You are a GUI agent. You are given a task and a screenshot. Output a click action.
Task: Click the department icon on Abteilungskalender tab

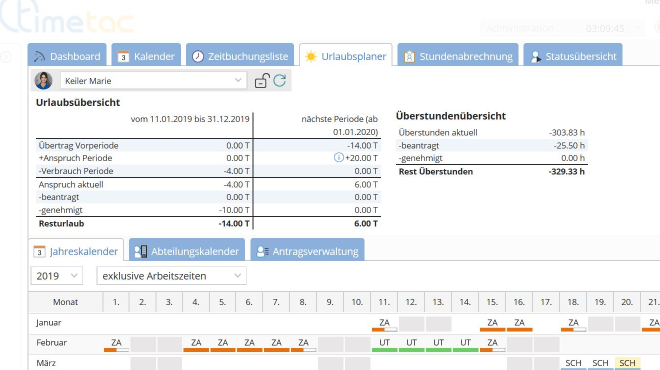point(141,251)
